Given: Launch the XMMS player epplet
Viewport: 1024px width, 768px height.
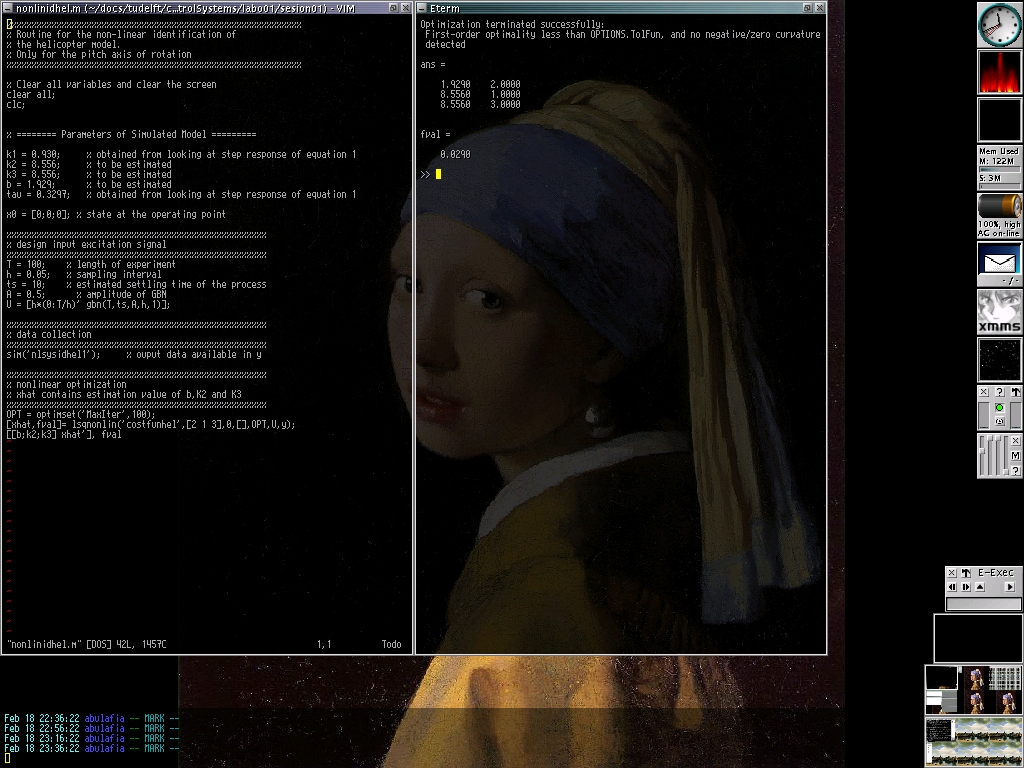Looking at the screenshot, I should 999,312.
